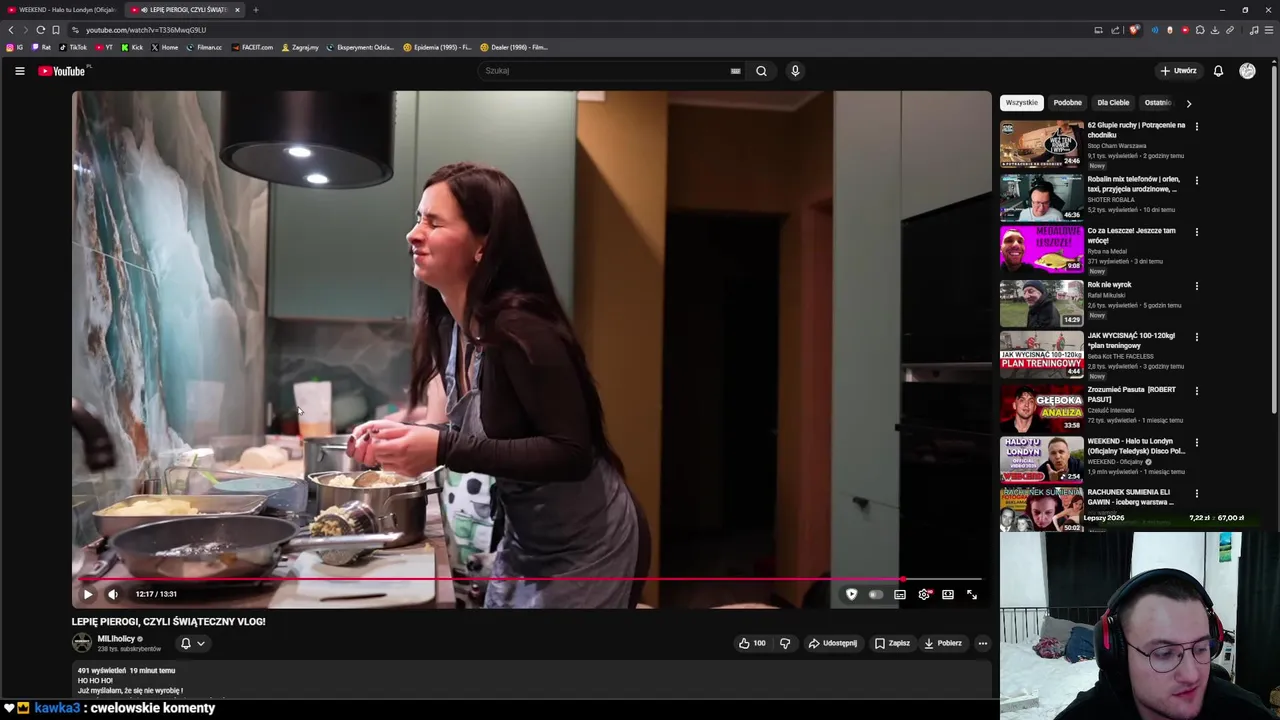Viewport: 1280px width, 720px height.
Task: Click the Udostępnij share button
Action: tap(833, 643)
